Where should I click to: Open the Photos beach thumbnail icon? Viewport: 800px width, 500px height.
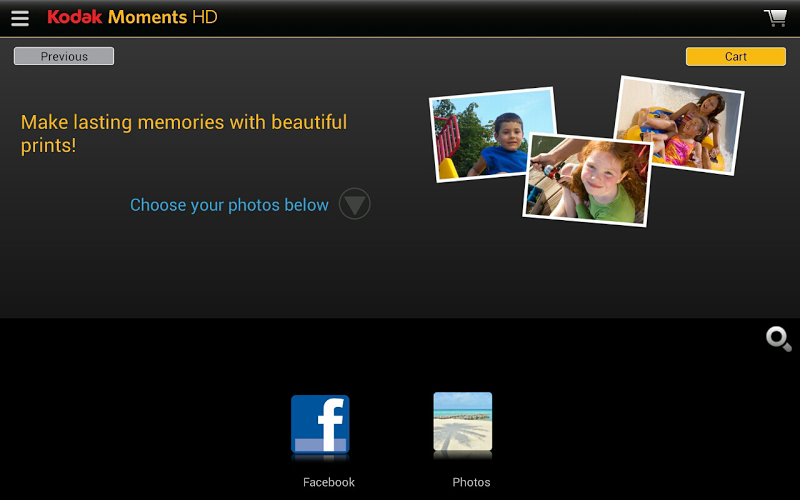(x=463, y=421)
